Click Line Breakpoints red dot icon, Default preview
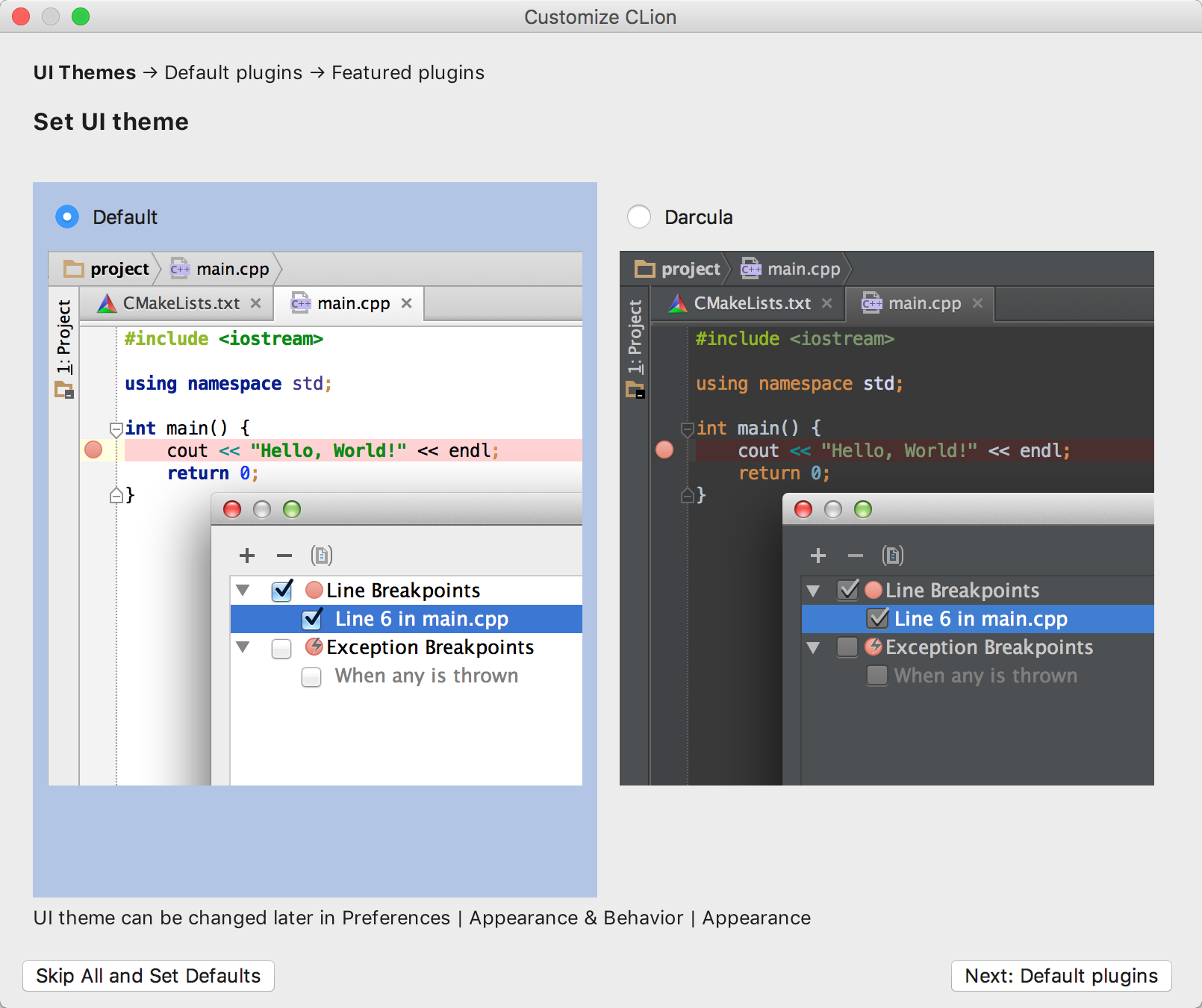The width and height of the screenshot is (1202, 1008). 314,590
